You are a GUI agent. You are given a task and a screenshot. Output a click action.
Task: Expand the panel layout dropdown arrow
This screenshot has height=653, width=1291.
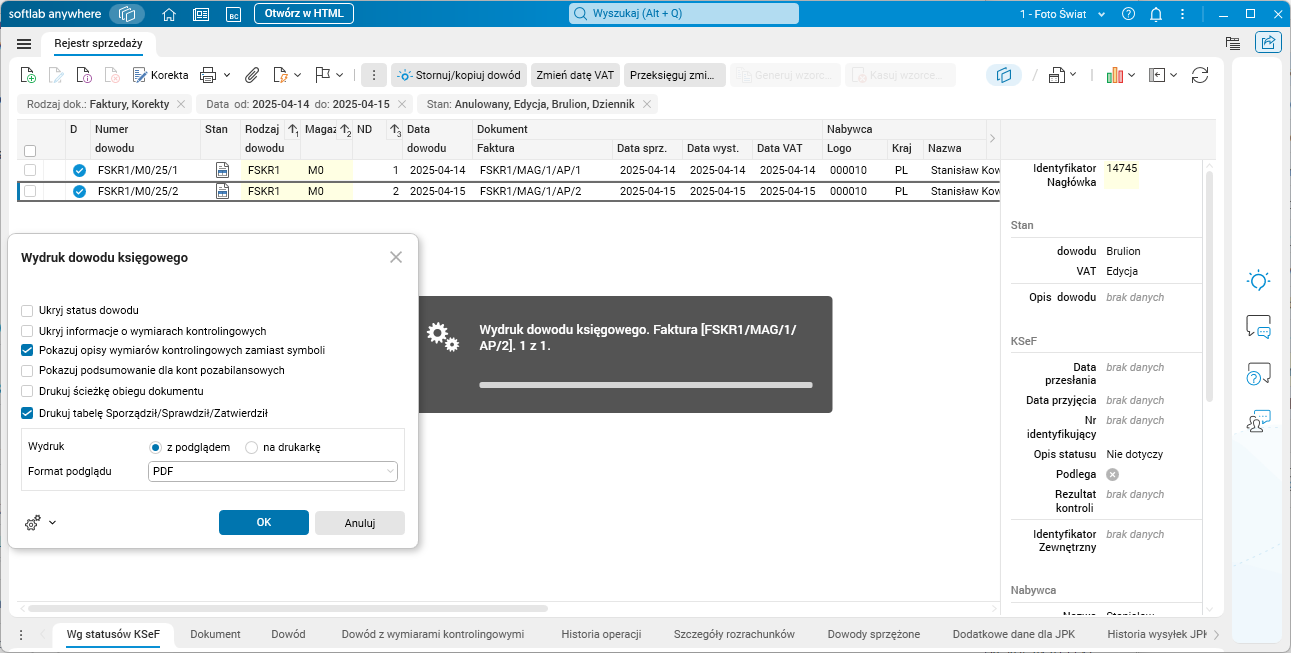click(x=1174, y=75)
